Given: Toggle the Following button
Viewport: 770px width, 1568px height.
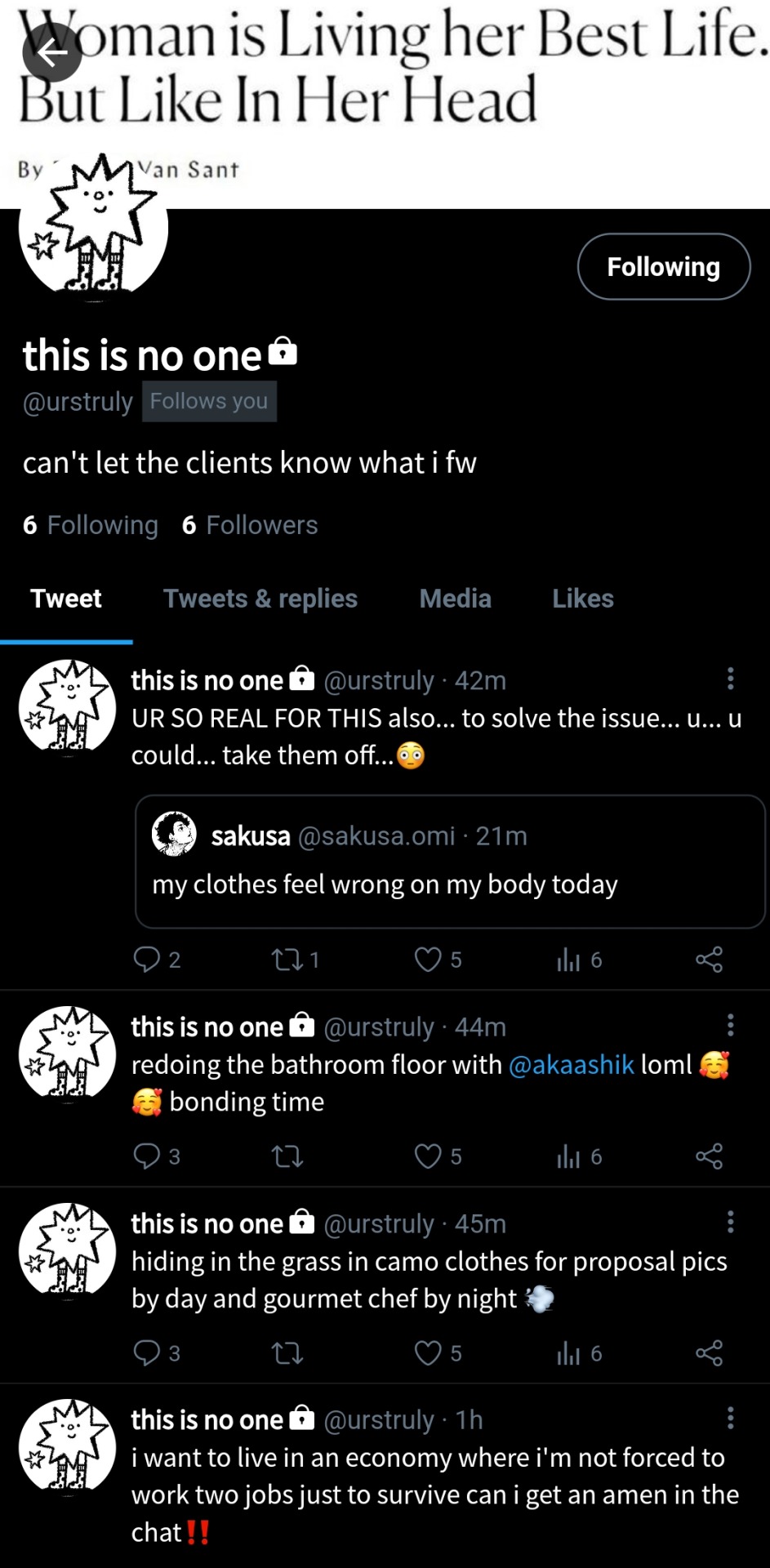Looking at the screenshot, I should click(663, 267).
